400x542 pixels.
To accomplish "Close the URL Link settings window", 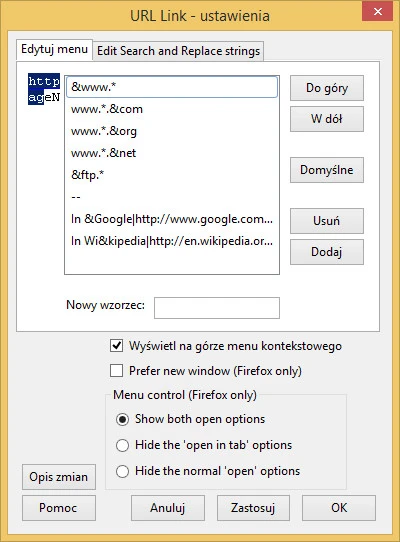I will tap(378, 11).
